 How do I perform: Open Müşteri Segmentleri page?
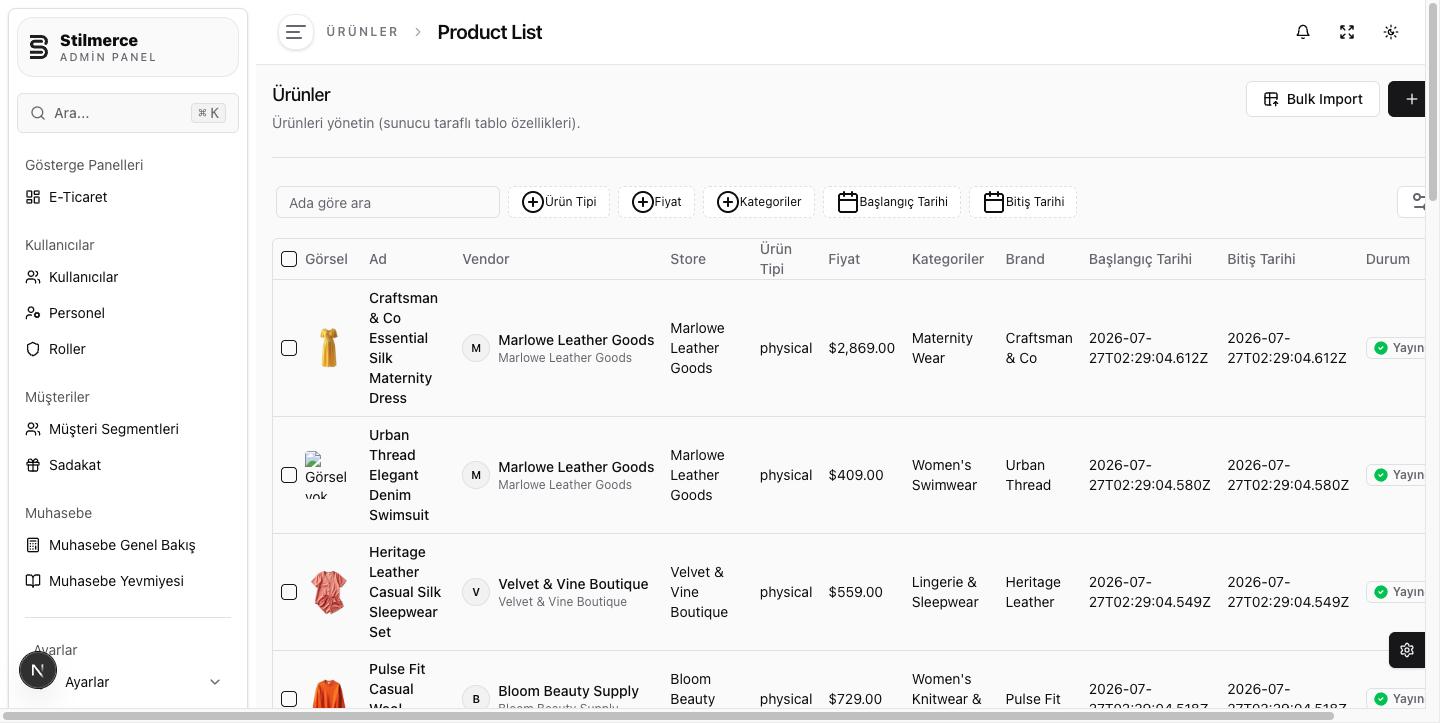(x=128, y=429)
